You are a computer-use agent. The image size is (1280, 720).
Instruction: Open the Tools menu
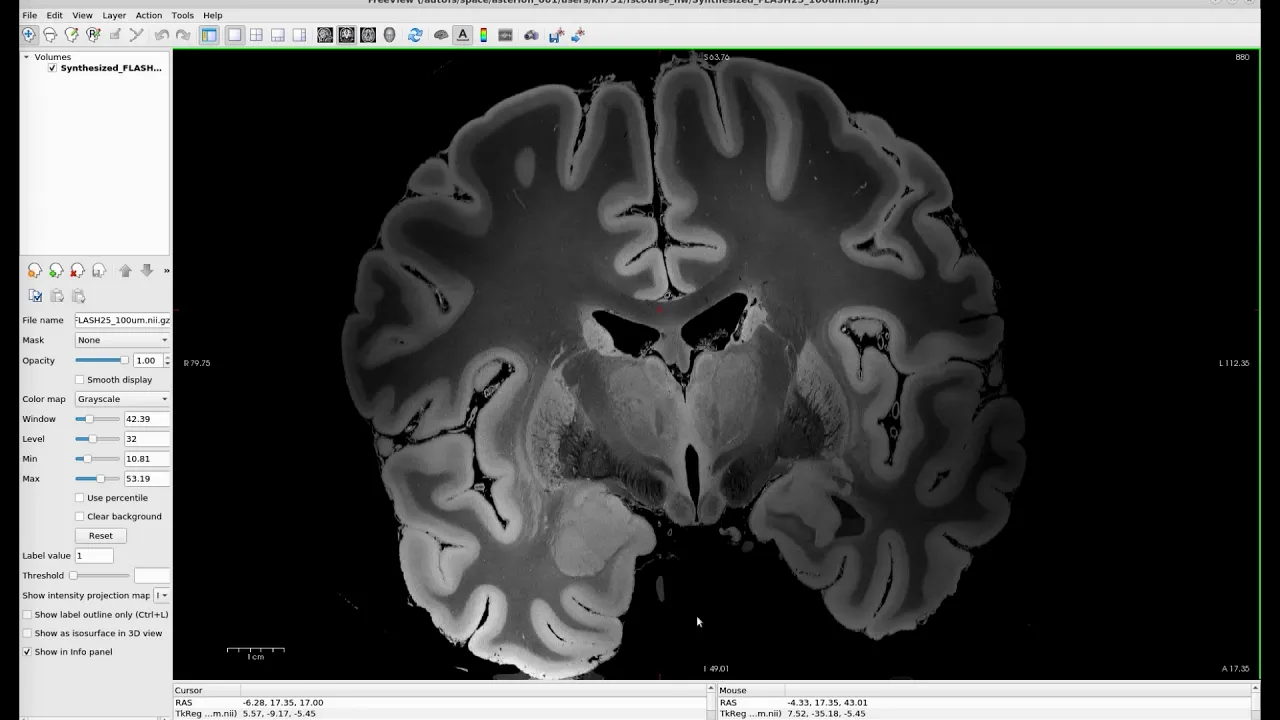[x=183, y=16]
